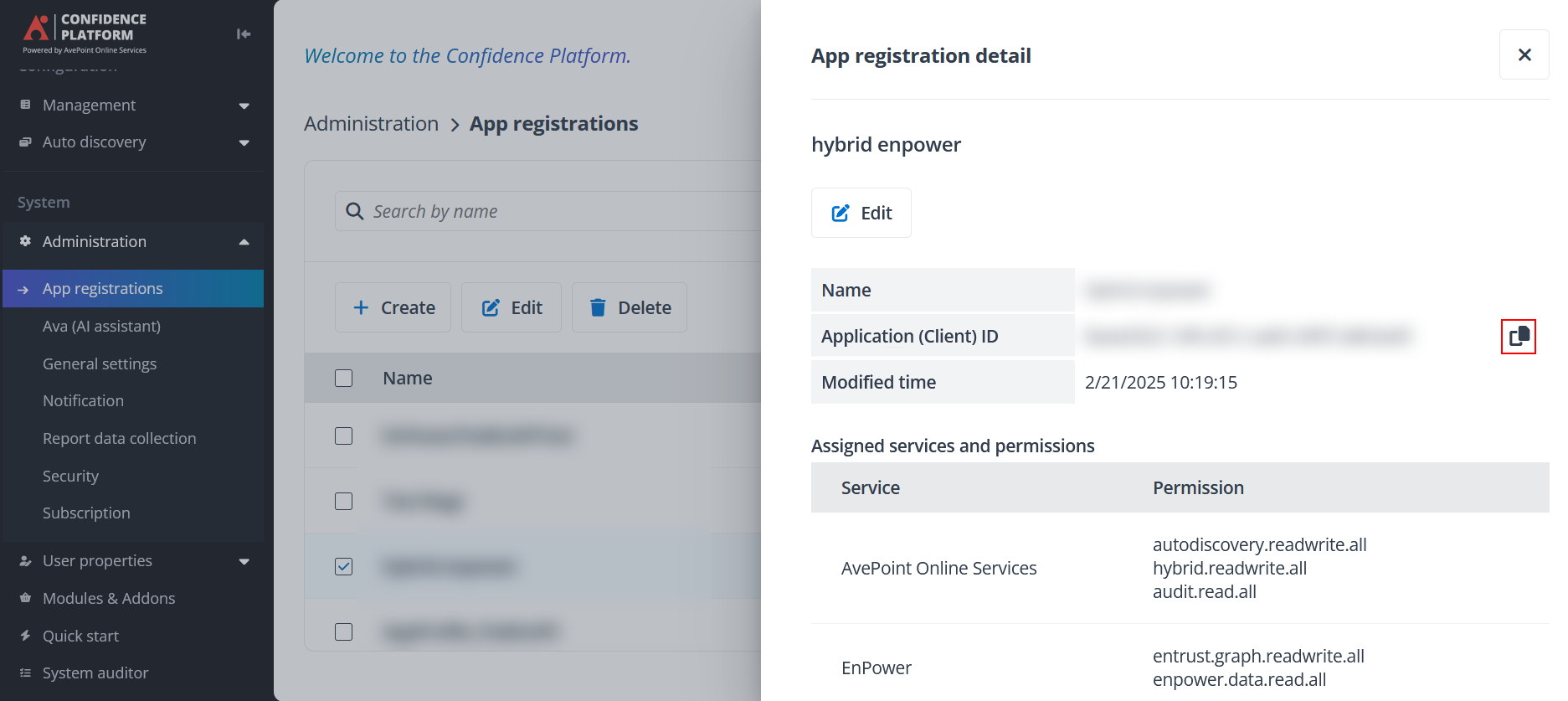Click the AvePoint Online Services service cell

pyautogui.click(x=938, y=568)
